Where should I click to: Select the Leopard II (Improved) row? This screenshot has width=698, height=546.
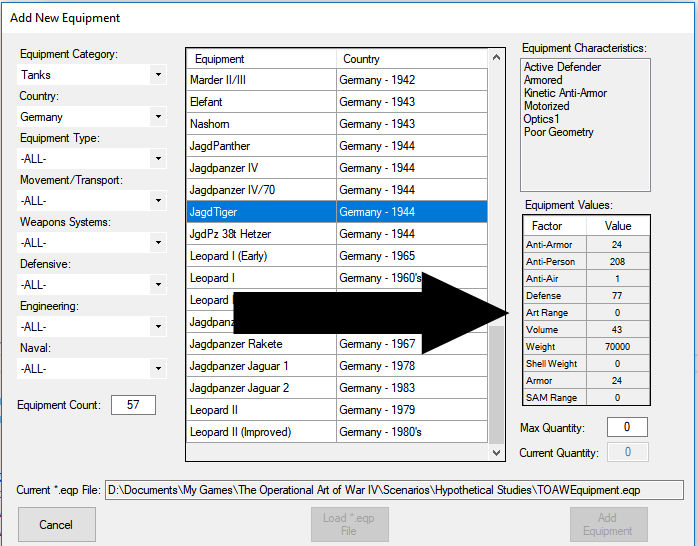(337, 432)
